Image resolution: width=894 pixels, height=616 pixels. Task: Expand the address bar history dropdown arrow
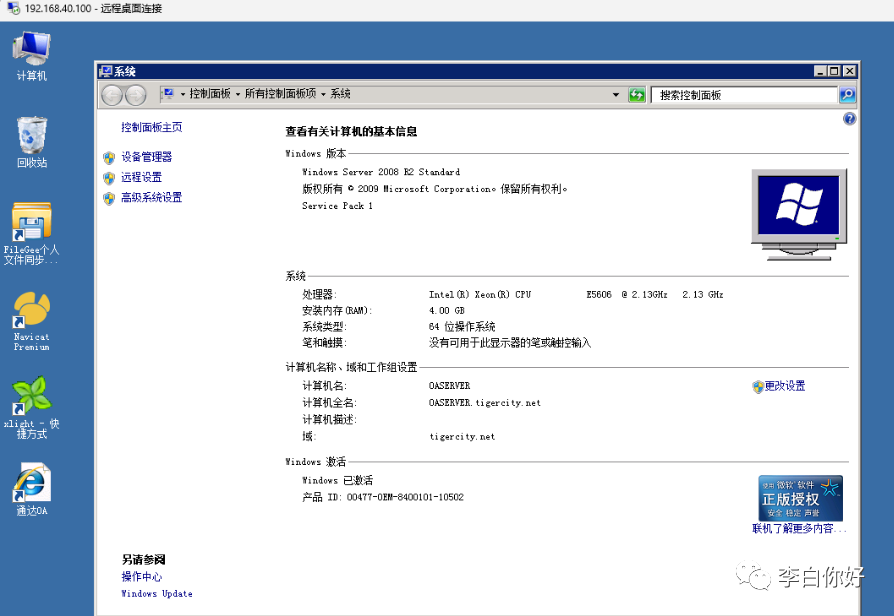click(616, 95)
